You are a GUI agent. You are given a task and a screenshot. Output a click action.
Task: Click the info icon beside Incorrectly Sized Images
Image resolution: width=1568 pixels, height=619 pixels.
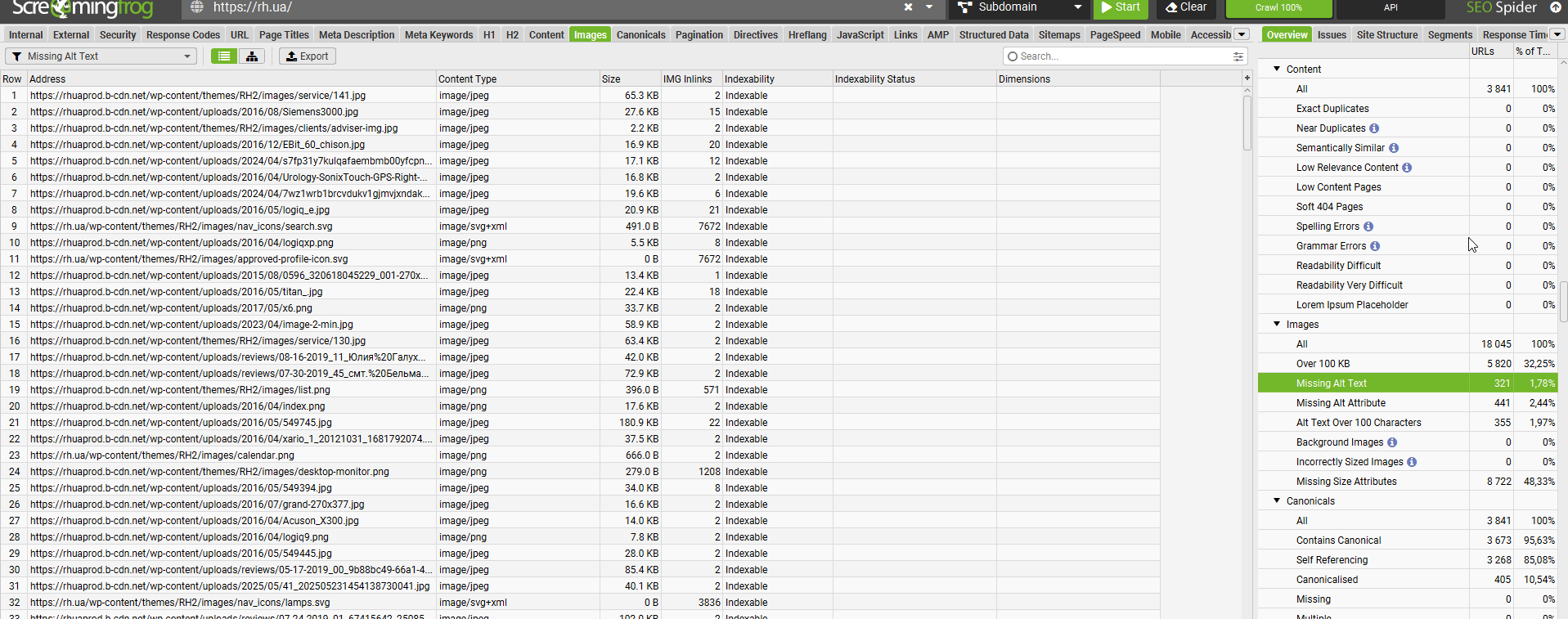click(1412, 462)
